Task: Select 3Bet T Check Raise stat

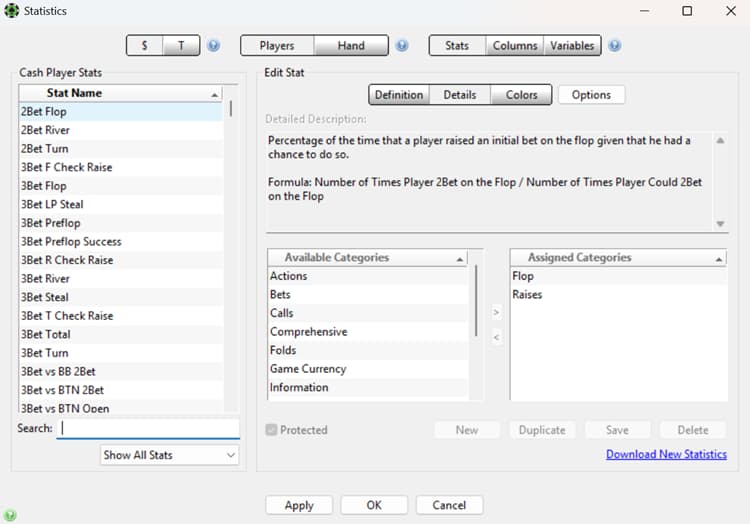Action: [121, 316]
